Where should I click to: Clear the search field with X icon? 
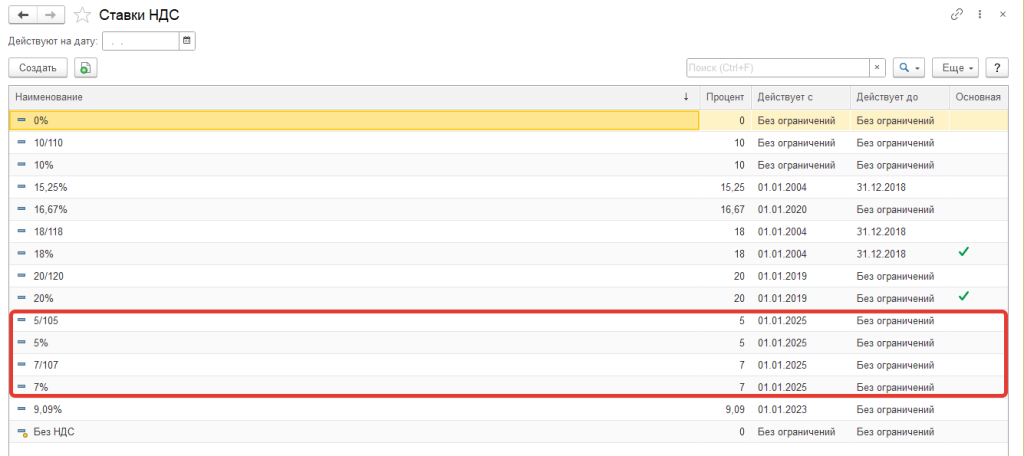(x=877, y=68)
